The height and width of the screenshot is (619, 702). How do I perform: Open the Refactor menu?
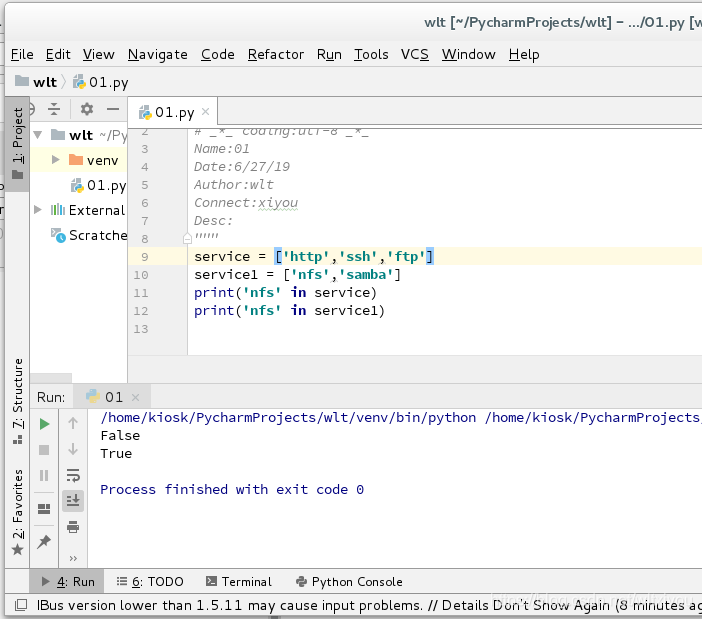click(x=276, y=54)
